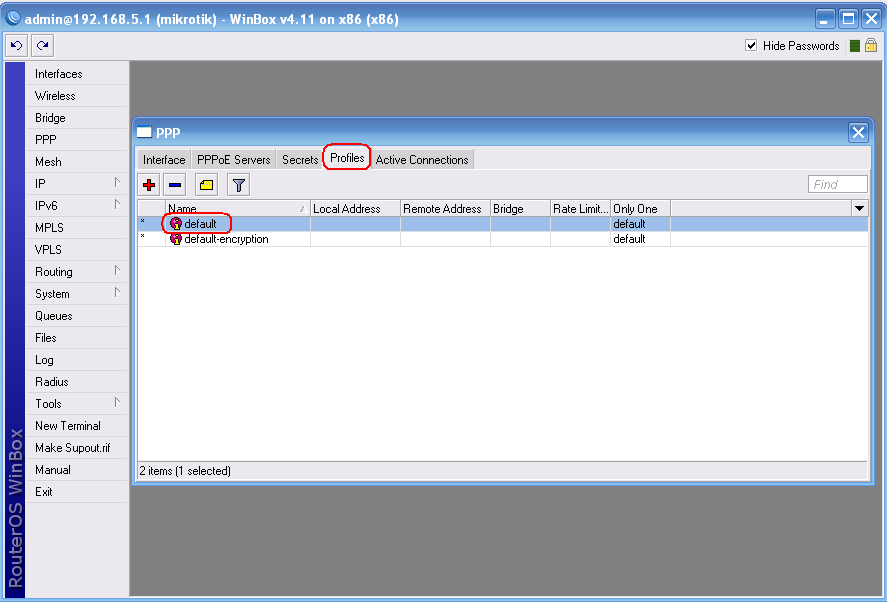
Task: Open the Queues menu
Action: [76, 316]
